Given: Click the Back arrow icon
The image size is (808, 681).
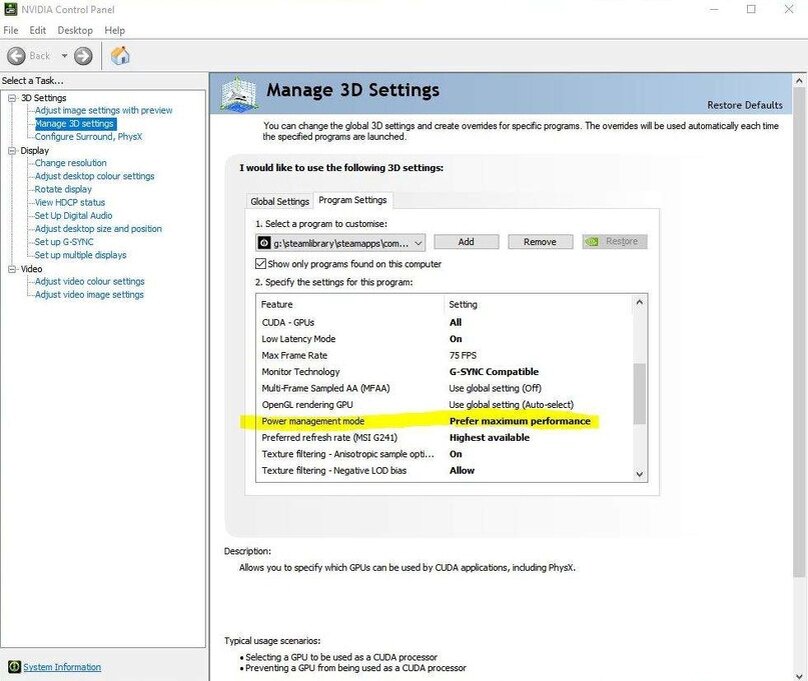Looking at the screenshot, I should pyautogui.click(x=16, y=56).
